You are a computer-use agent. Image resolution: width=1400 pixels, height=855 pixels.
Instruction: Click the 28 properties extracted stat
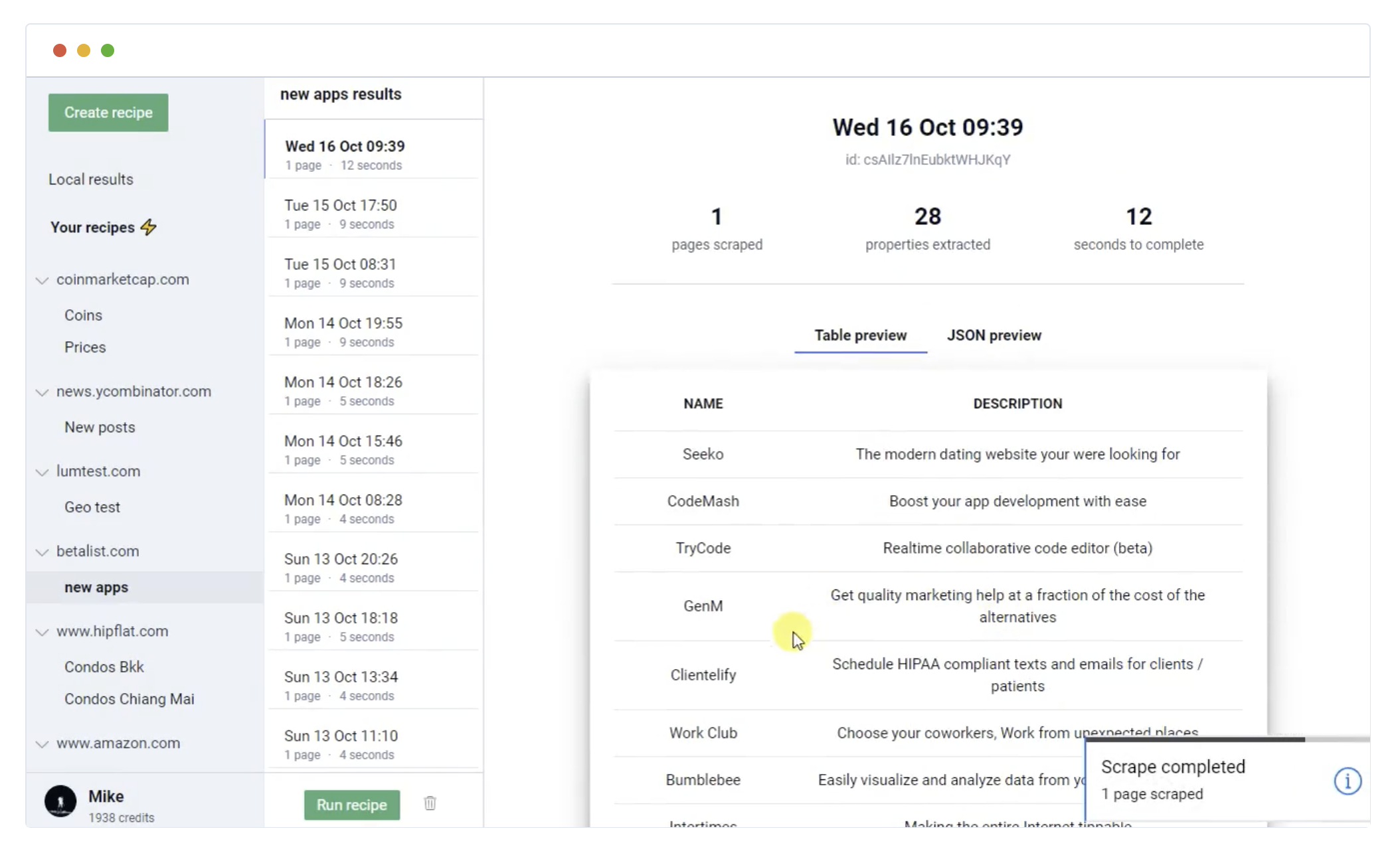click(928, 228)
